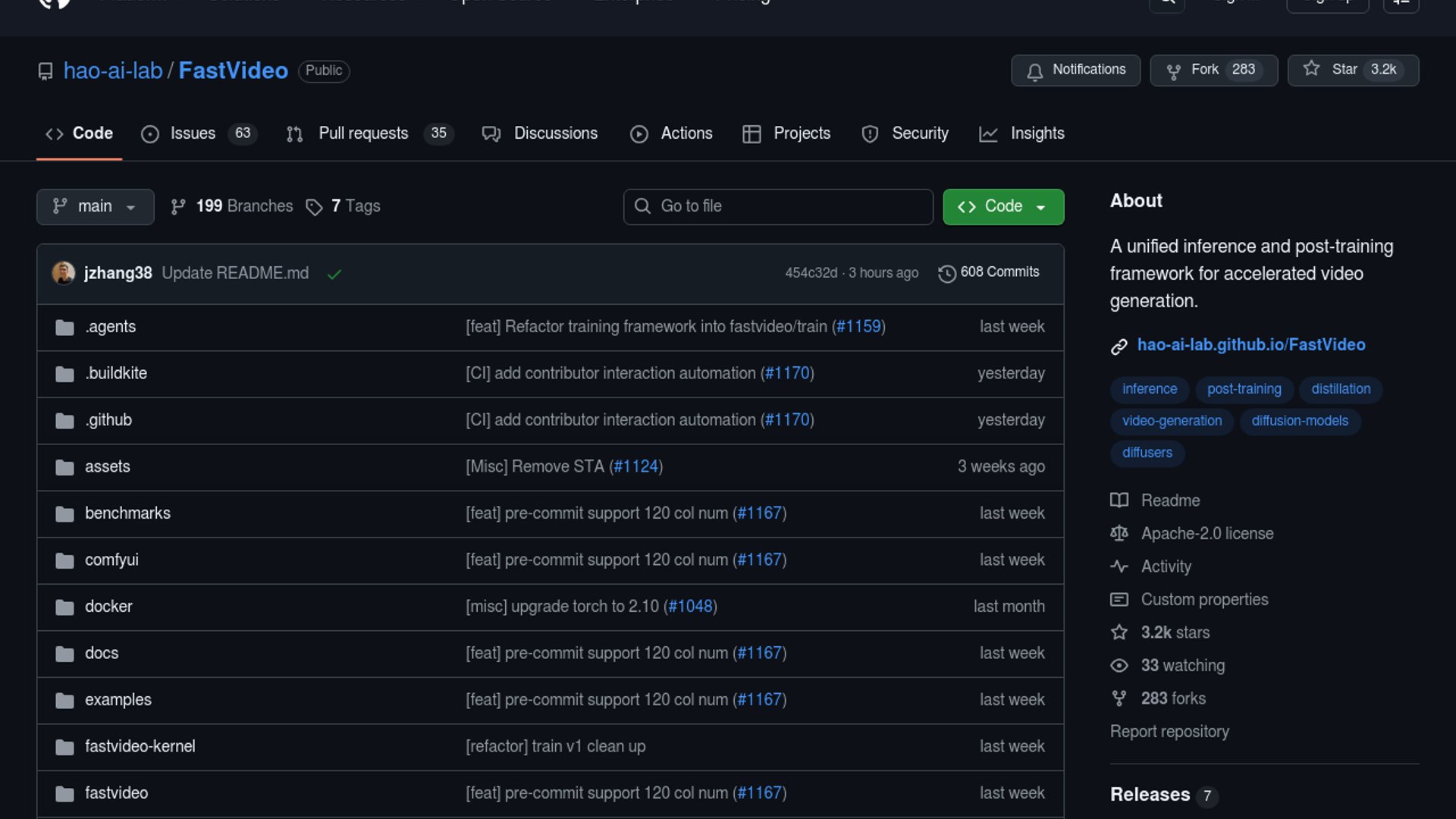Viewport: 1456px width, 819px height.
Task: Click the green commit status checkmark
Action: pyautogui.click(x=334, y=274)
